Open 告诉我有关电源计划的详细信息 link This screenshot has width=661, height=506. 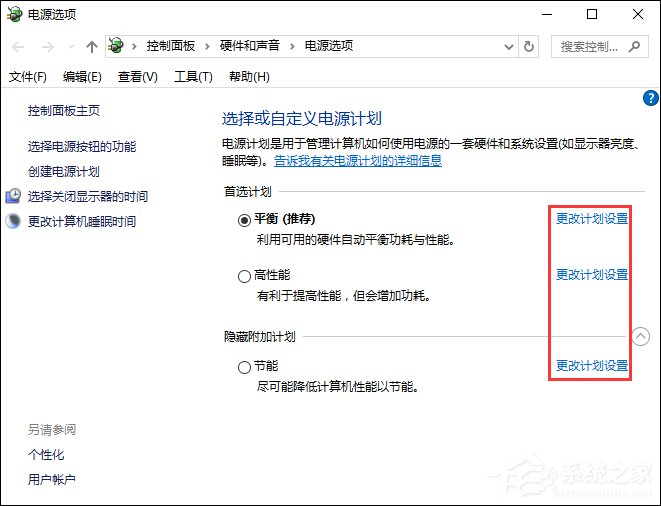[x=358, y=161]
